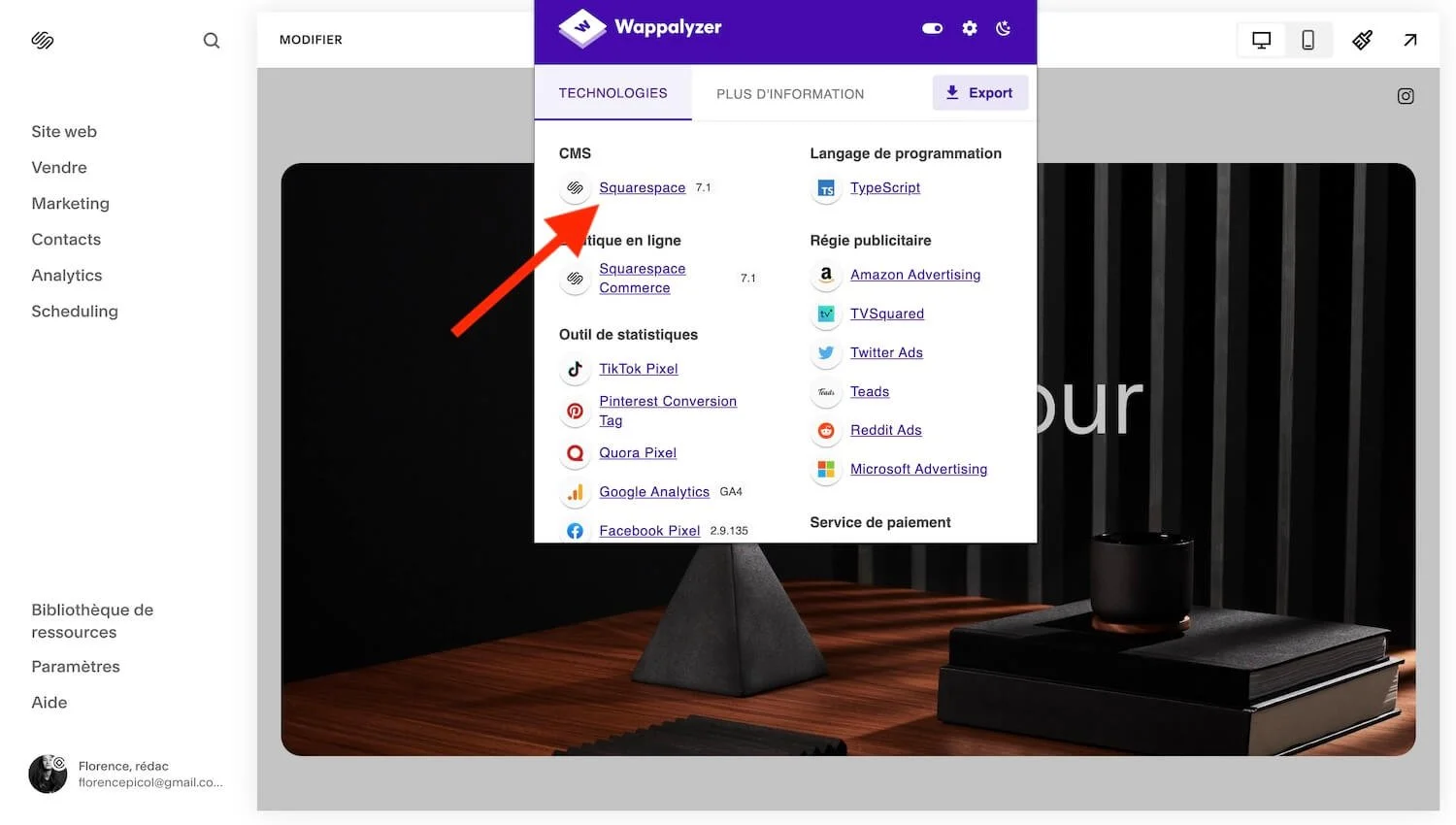This screenshot has width=1456, height=825.
Task: Open Paramètres in sidebar
Action: [76, 667]
